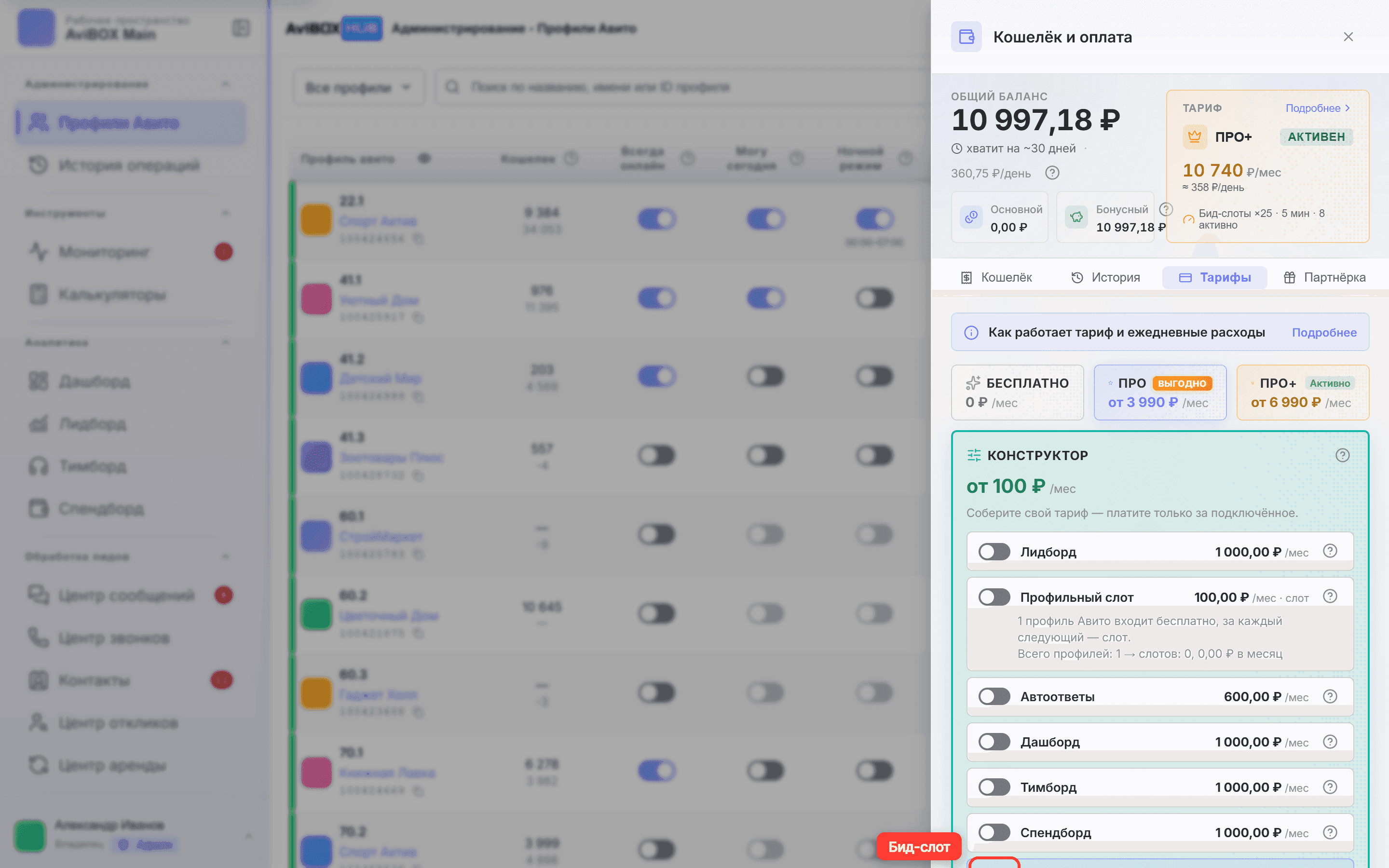
Task: Click the eye icon in Профиль авито column header
Action: click(424, 159)
